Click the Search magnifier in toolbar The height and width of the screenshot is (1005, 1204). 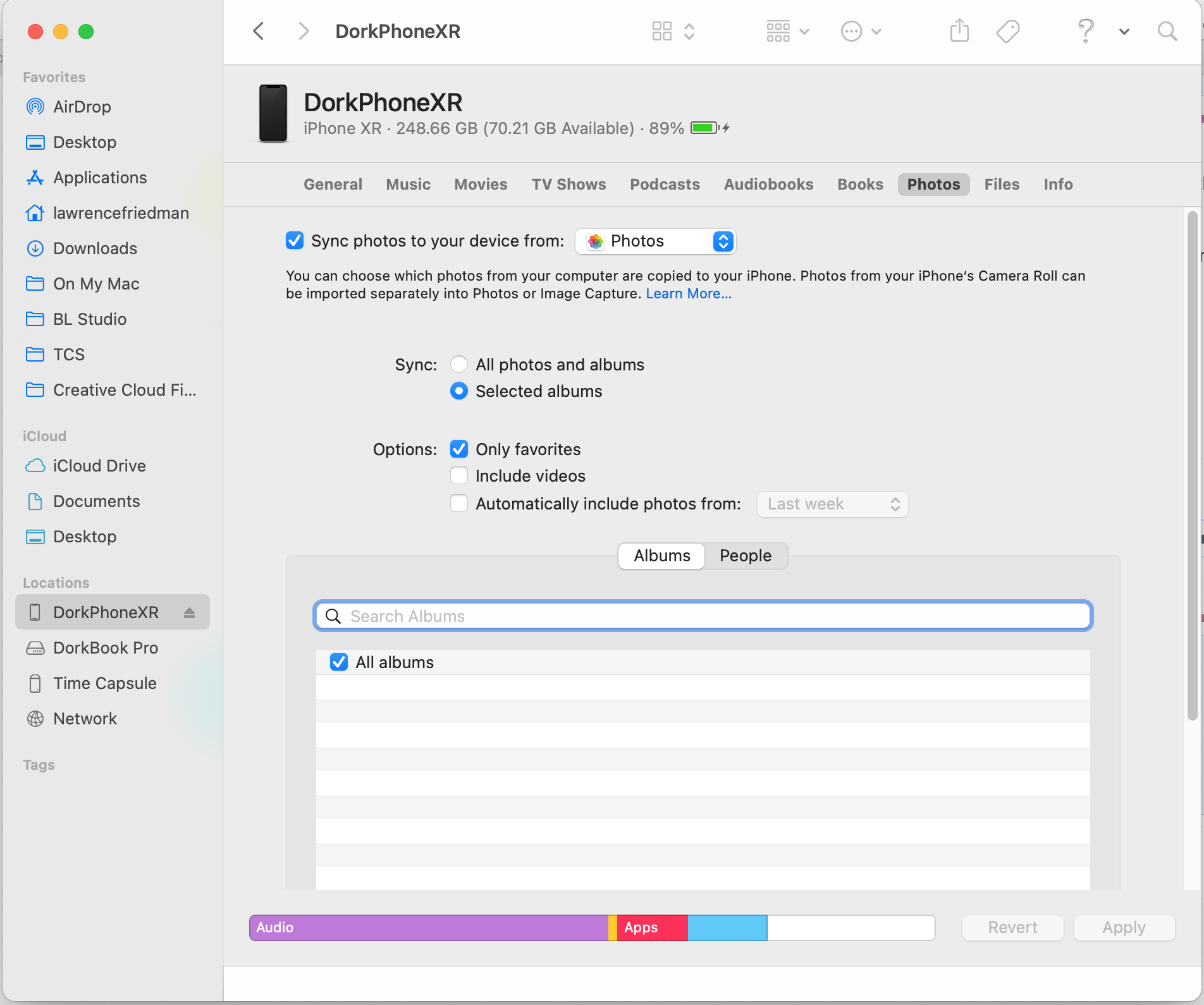point(1167,31)
